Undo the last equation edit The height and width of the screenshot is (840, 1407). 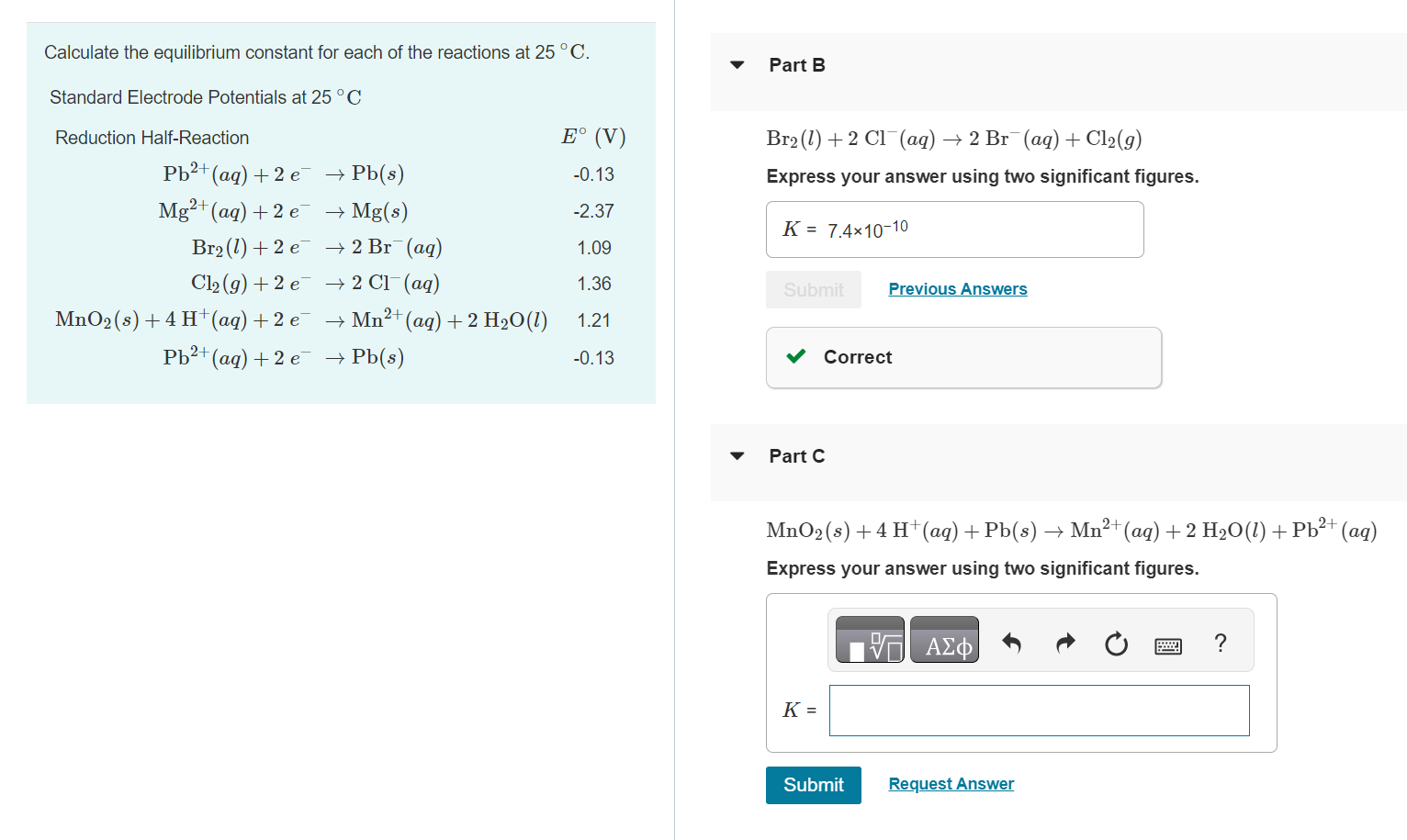click(x=1011, y=644)
